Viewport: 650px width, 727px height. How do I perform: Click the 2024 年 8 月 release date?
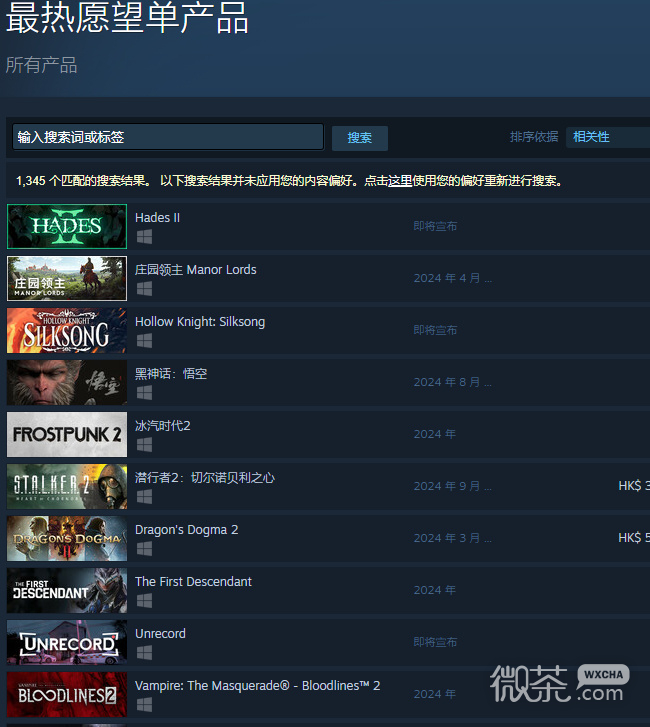click(x=452, y=382)
